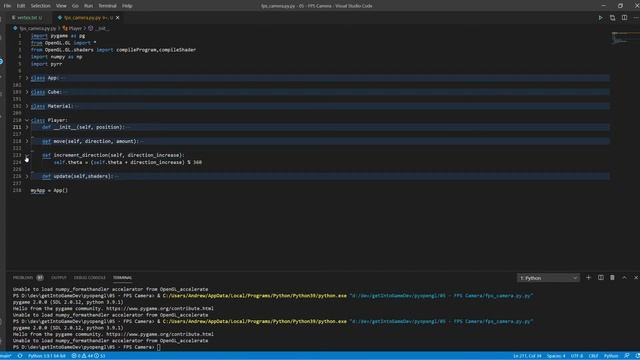
Task: Open the pygame.org contribute link in the fourth terminal line
Action: 160,309
